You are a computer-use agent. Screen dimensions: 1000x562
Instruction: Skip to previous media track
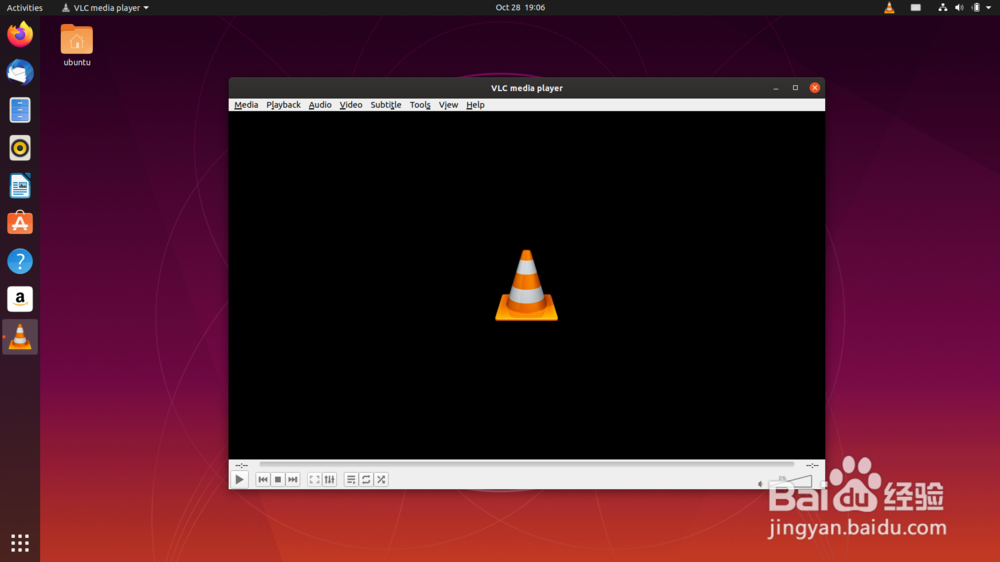tap(263, 480)
